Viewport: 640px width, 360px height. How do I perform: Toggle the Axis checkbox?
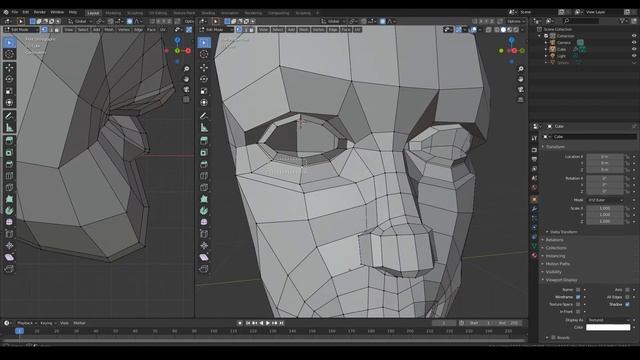(x=627, y=290)
